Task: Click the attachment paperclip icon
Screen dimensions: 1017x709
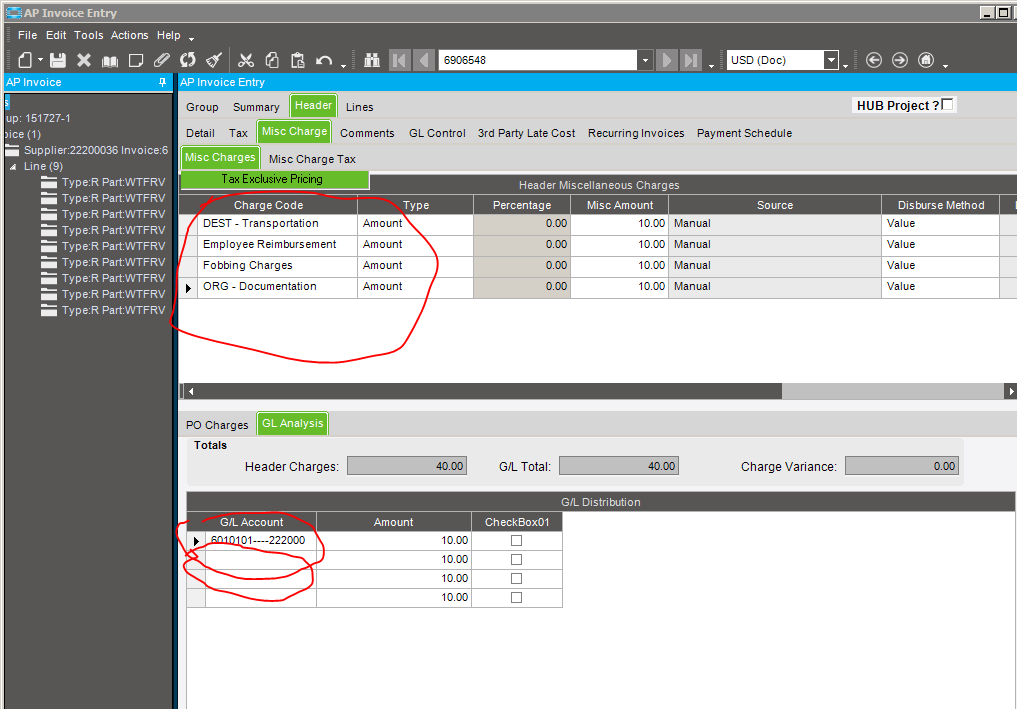Action: point(162,61)
